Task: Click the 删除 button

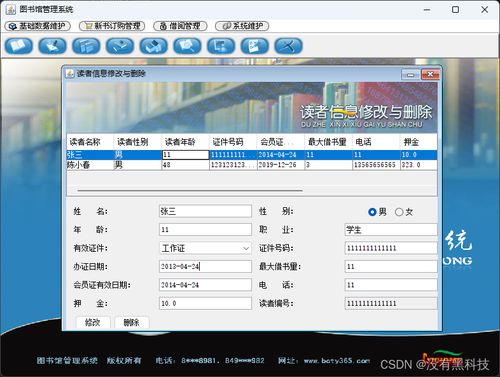Action: coord(132,322)
